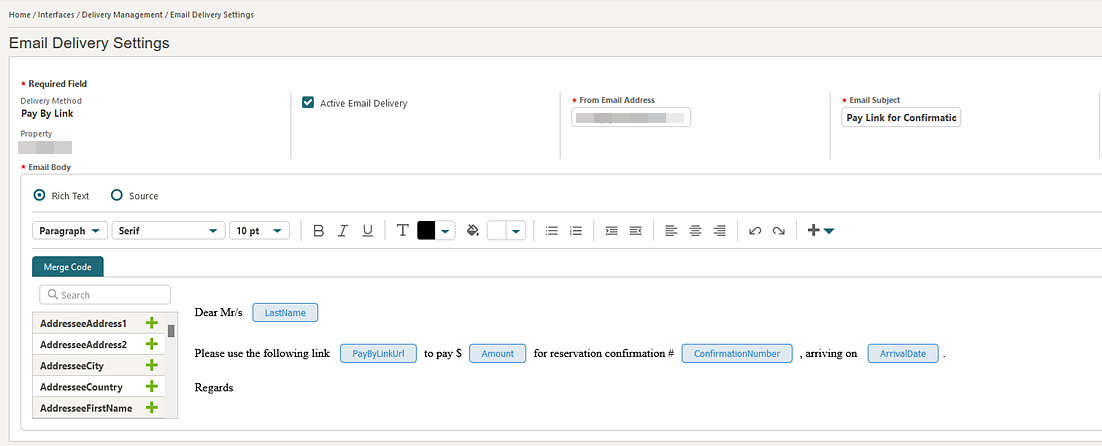
Task: Expand the text color dropdown arrow
Action: [x=446, y=230]
